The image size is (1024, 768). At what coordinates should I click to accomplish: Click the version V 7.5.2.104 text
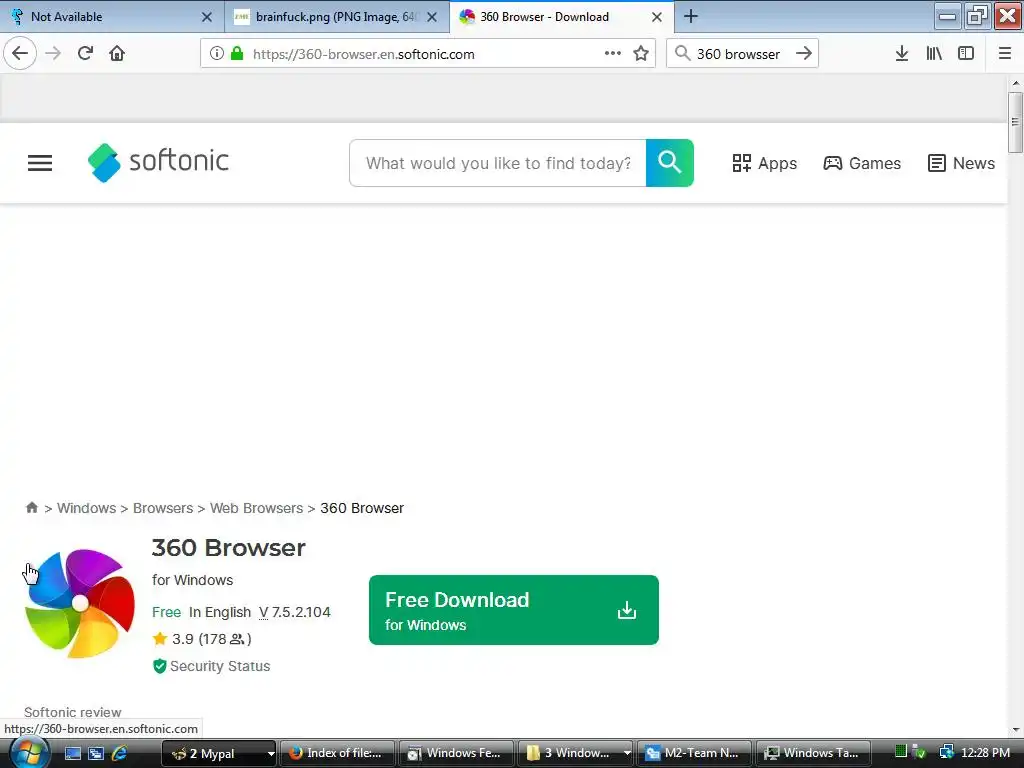pos(295,612)
